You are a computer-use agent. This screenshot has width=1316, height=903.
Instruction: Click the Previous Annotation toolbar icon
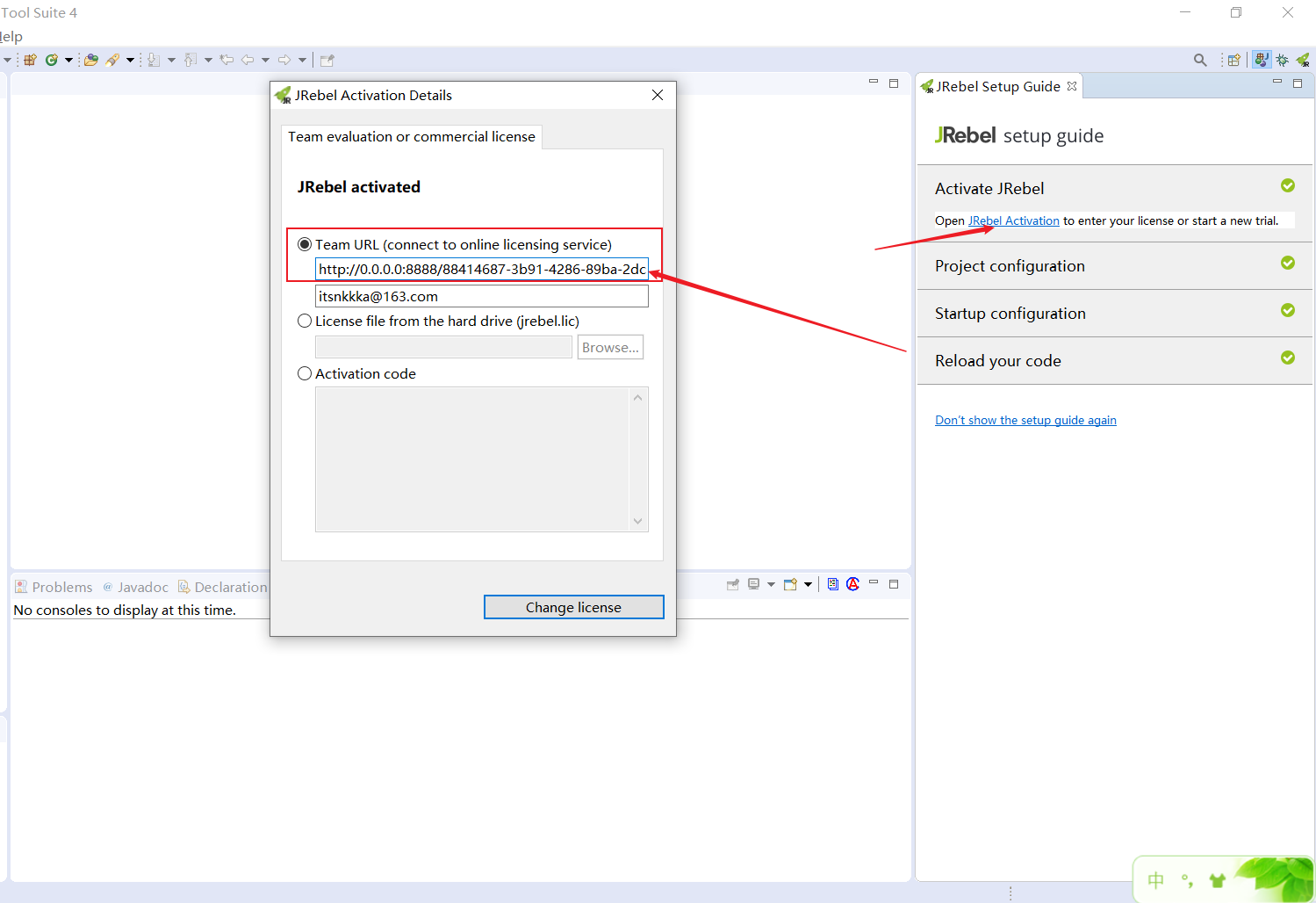pos(191,60)
